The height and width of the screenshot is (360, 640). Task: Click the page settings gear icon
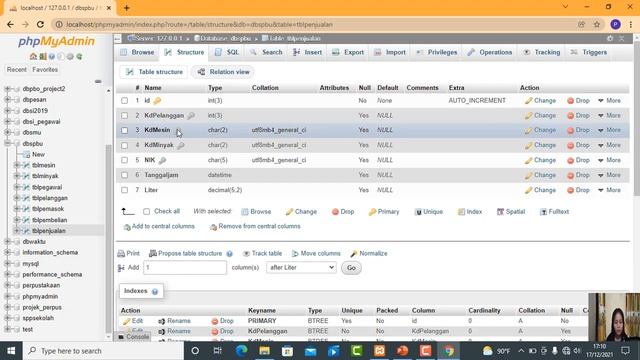pos(610,38)
